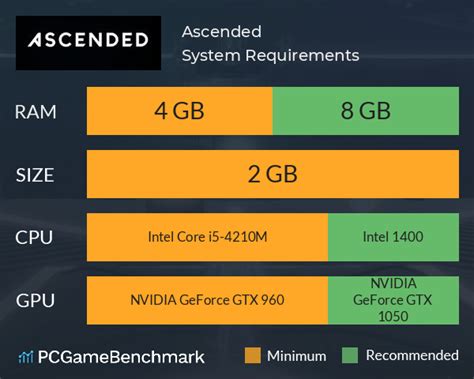The image size is (474, 379).
Task: Select the 4 GB minimum RAM bar
Action: [180, 111]
